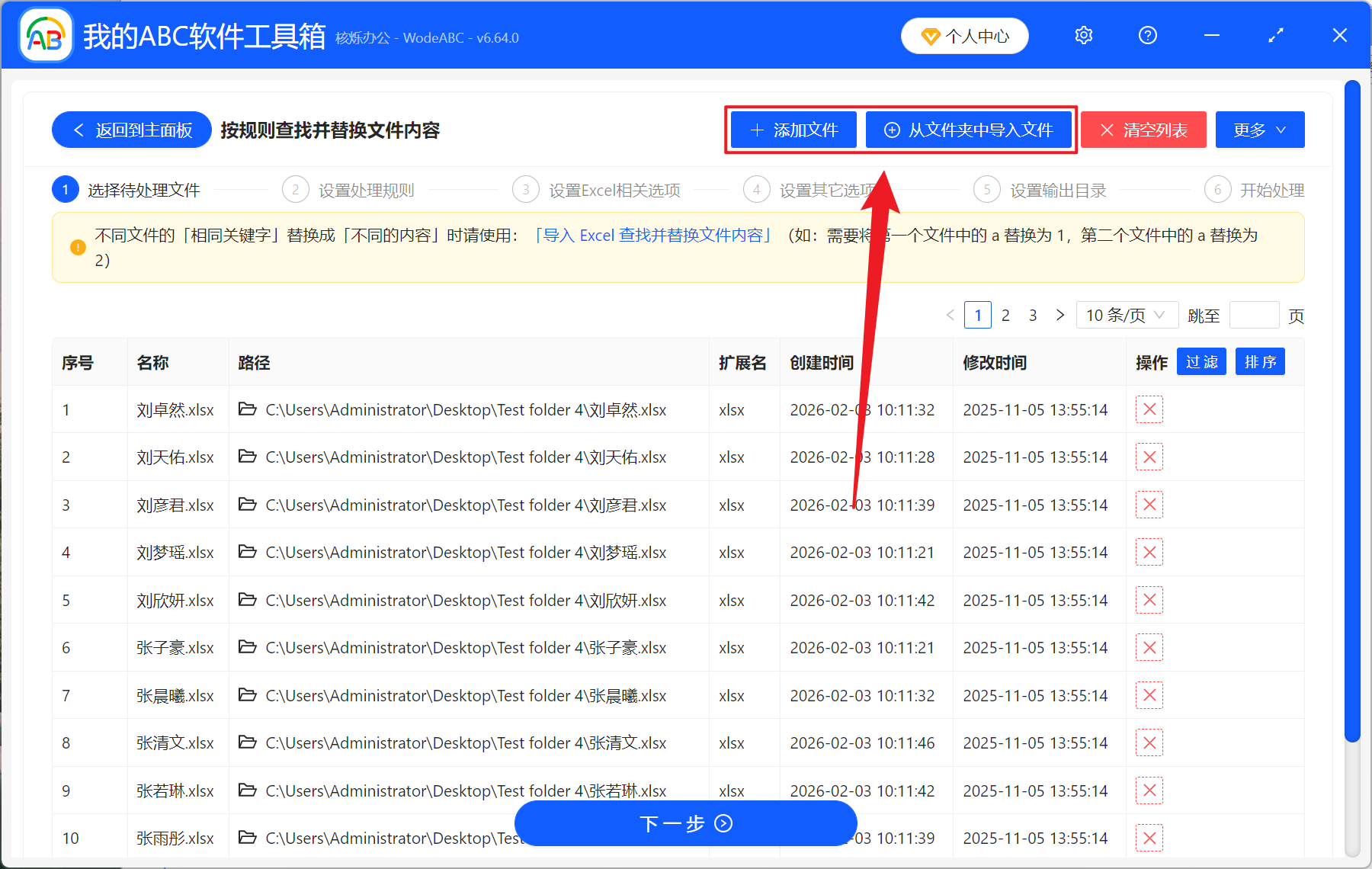
Task: Click the 添加文件 button
Action: (793, 130)
